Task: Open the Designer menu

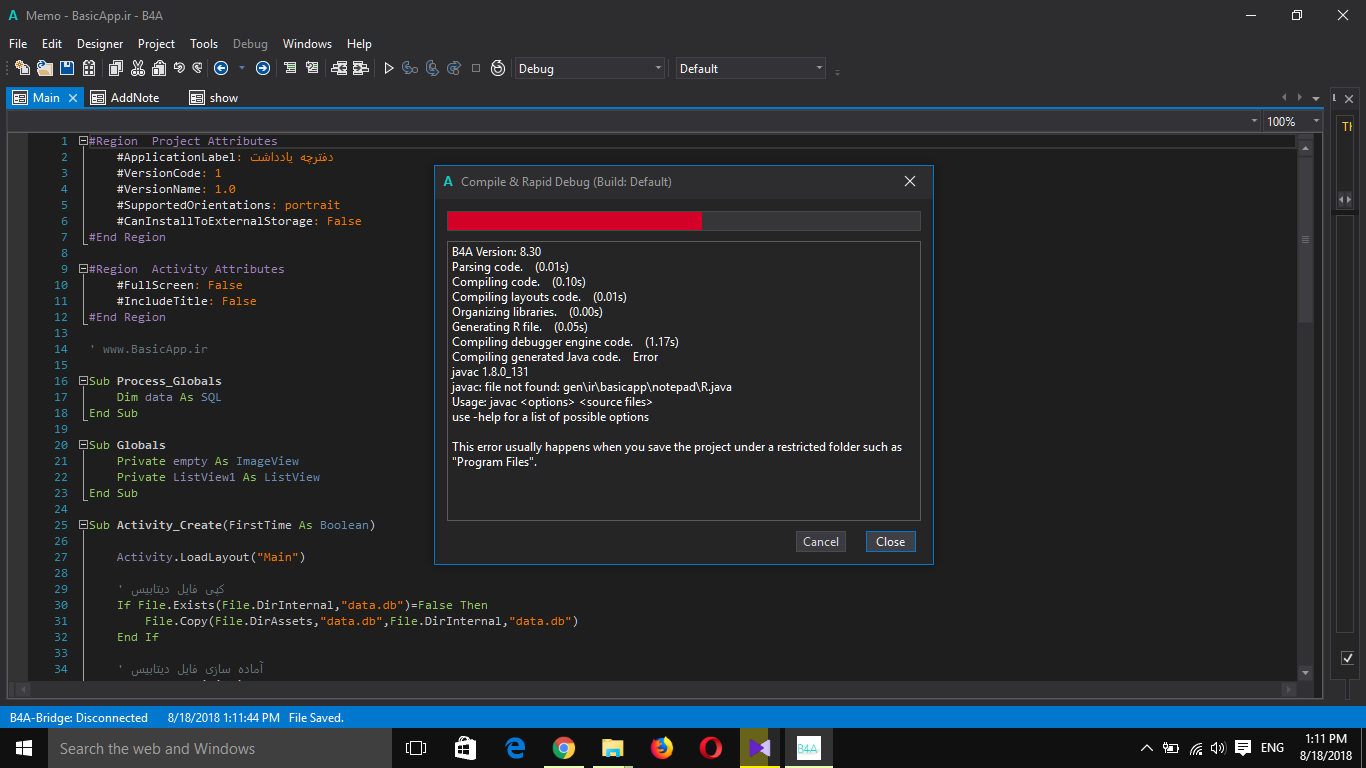Action: pyautogui.click(x=100, y=44)
